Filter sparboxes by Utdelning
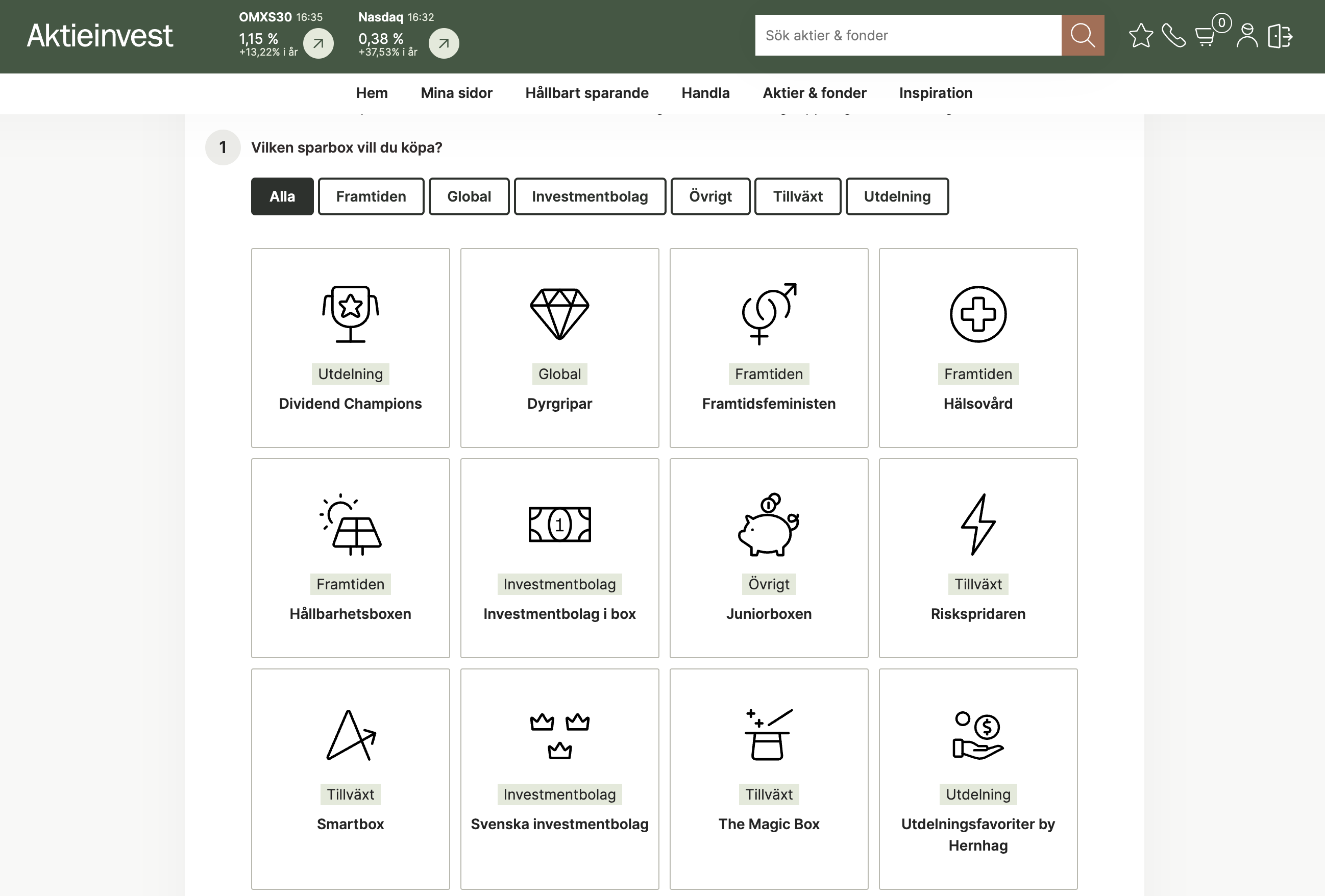Image resolution: width=1325 pixels, height=896 pixels. pos(897,196)
